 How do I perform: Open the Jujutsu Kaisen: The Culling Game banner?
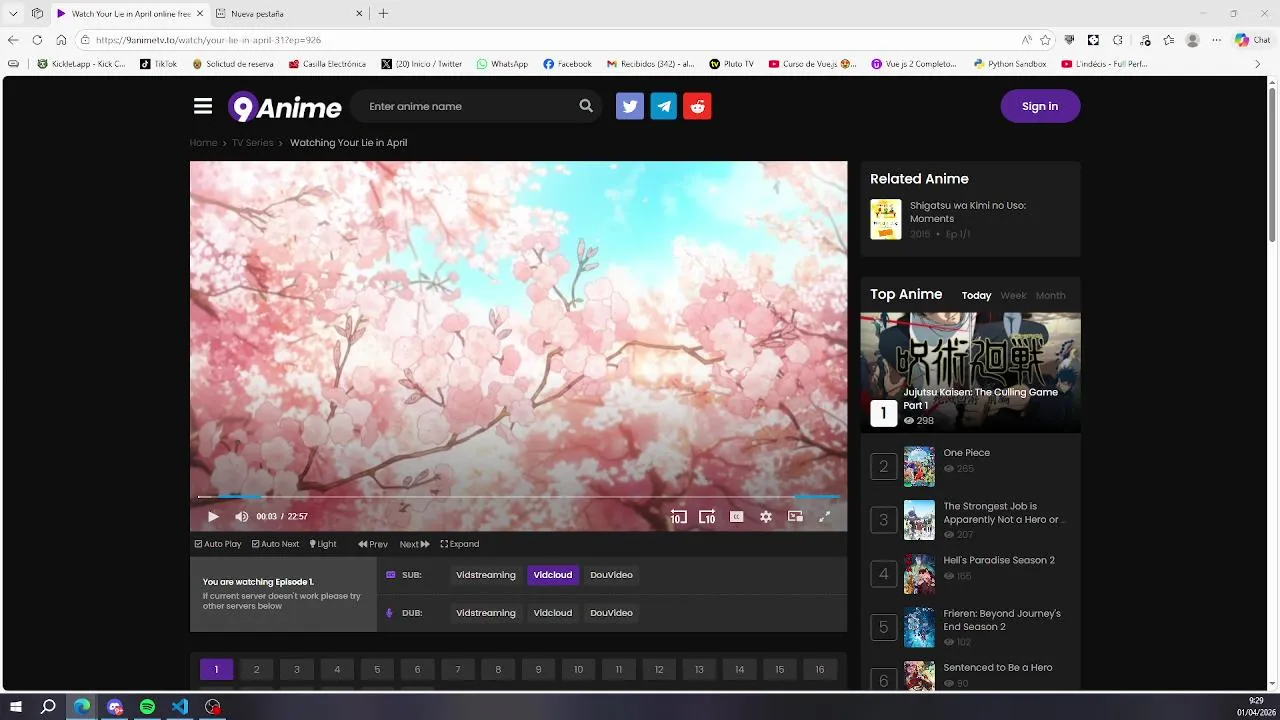pos(970,372)
